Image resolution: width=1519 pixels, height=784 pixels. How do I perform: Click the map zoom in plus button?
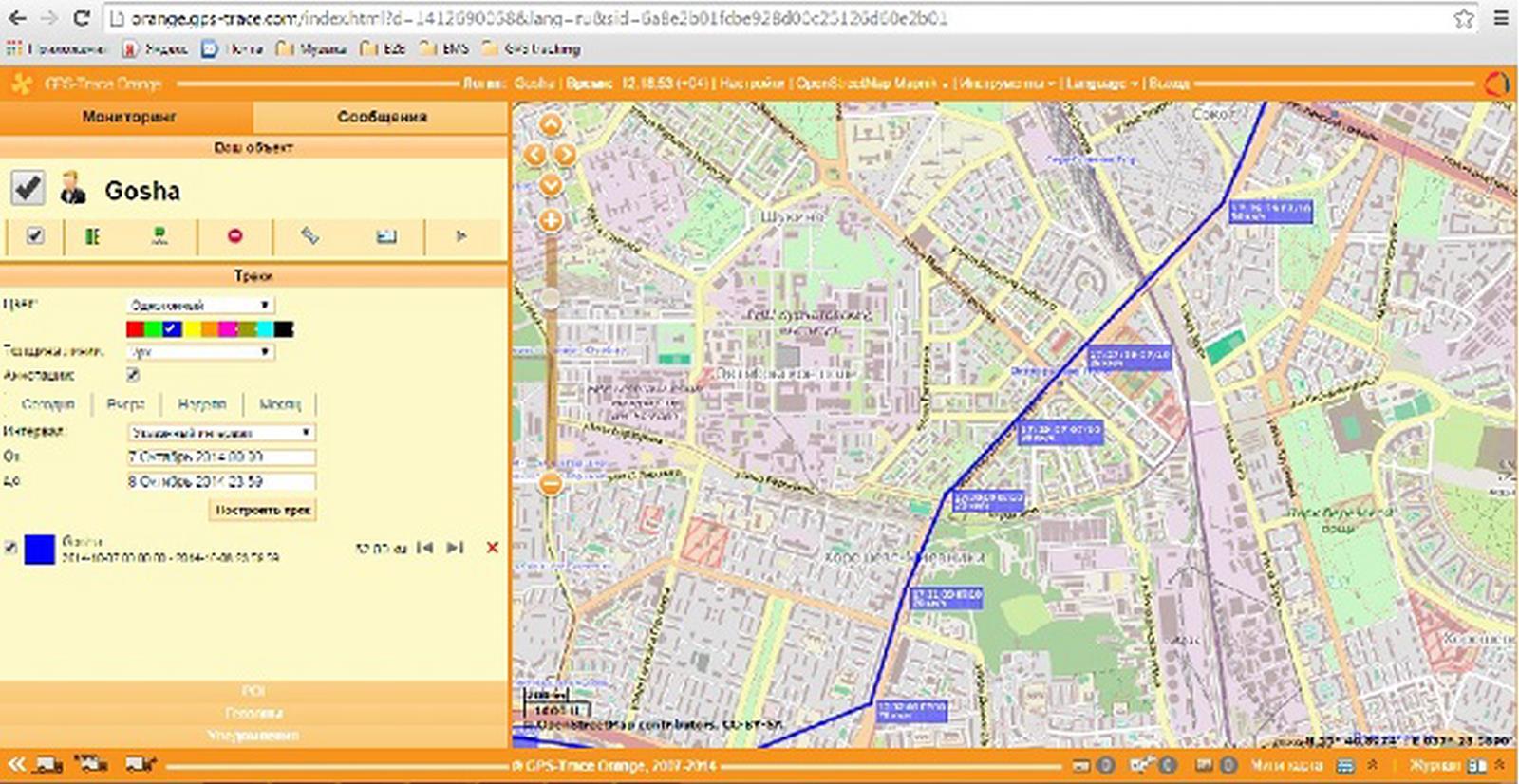pos(551,221)
